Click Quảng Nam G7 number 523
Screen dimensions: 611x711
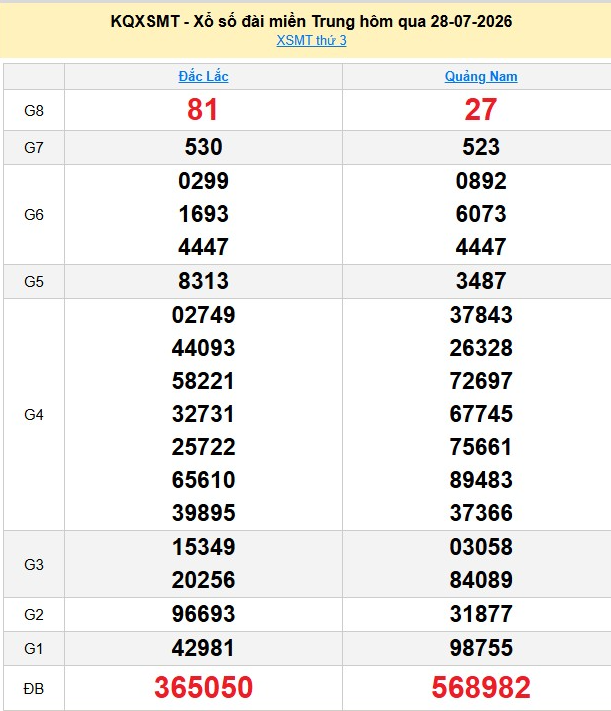point(481,147)
